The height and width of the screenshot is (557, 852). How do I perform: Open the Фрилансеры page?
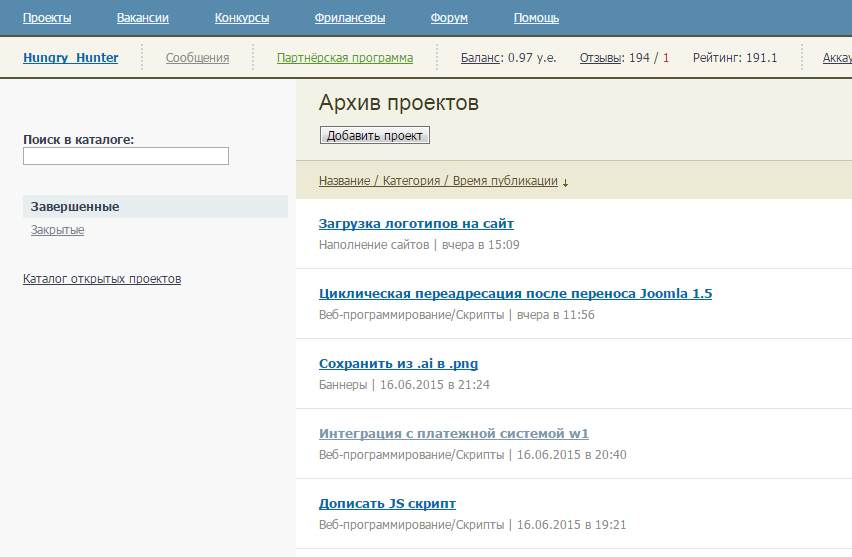[350, 18]
